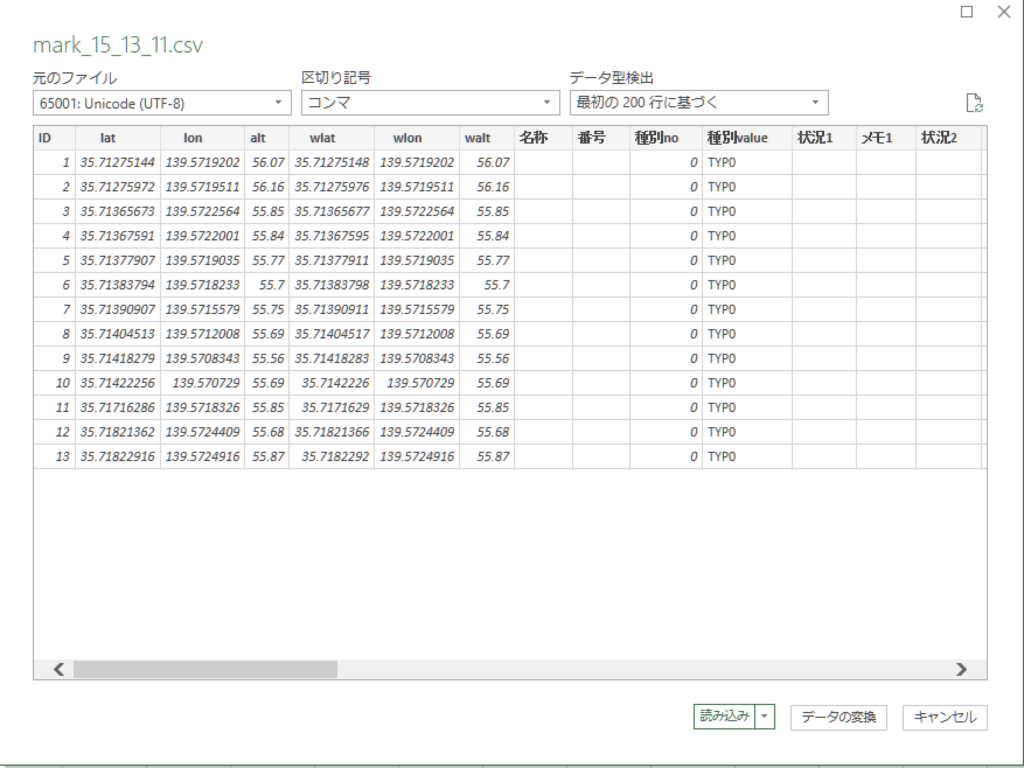Click lon cell 139.5722564
The image size is (1024, 768).
coord(202,211)
